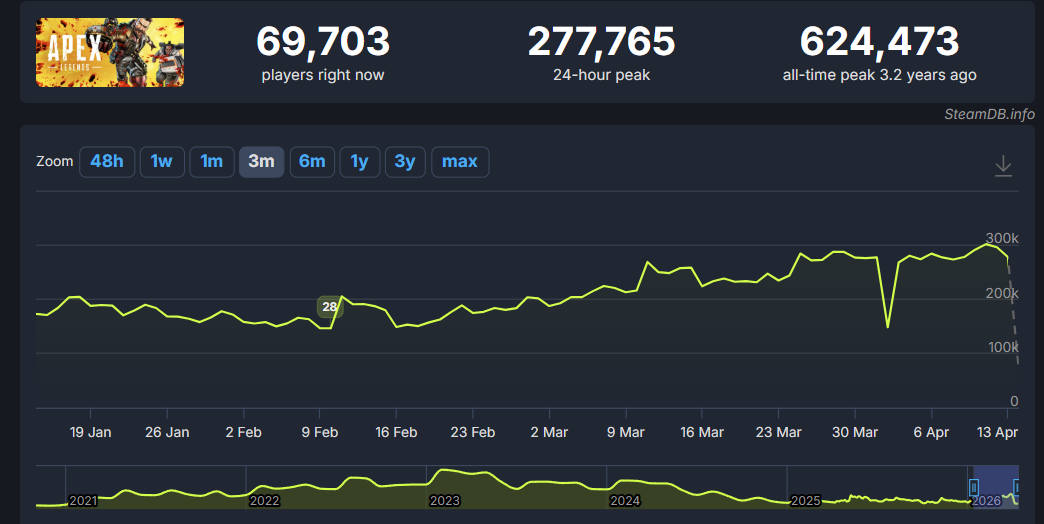
Task: Click the 16 Mar x-axis label
Action: pyautogui.click(x=702, y=432)
